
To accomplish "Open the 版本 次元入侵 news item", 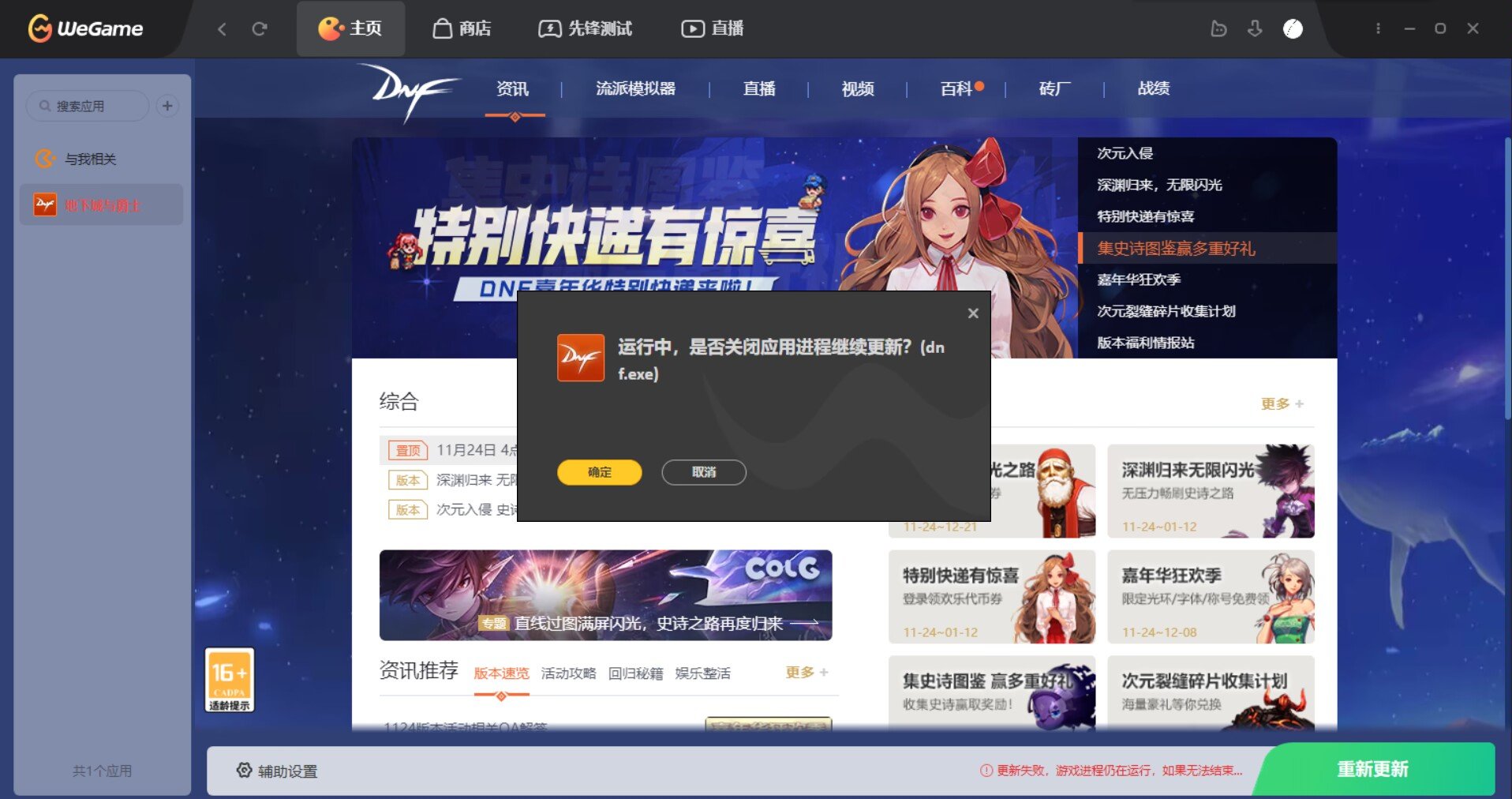I will (454, 510).
